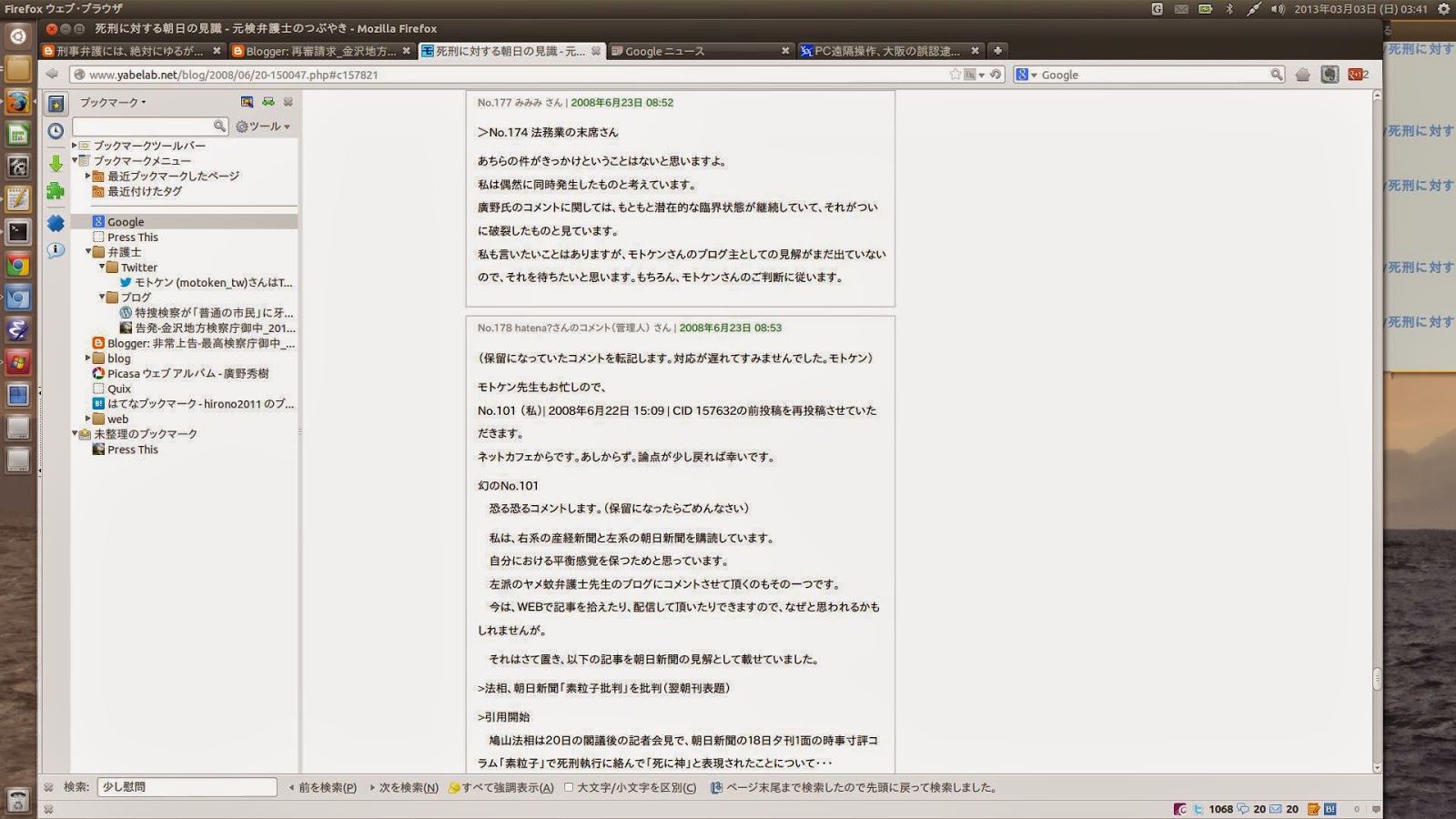Toggle highlight all matches button
Image resolution: width=1456 pixels, height=819 pixels.
click(x=500, y=787)
